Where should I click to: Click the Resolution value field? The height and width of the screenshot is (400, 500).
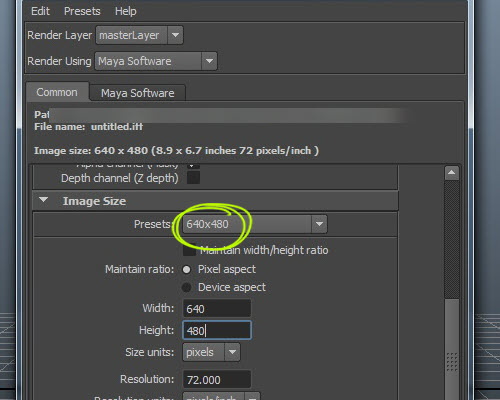click(x=217, y=379)
